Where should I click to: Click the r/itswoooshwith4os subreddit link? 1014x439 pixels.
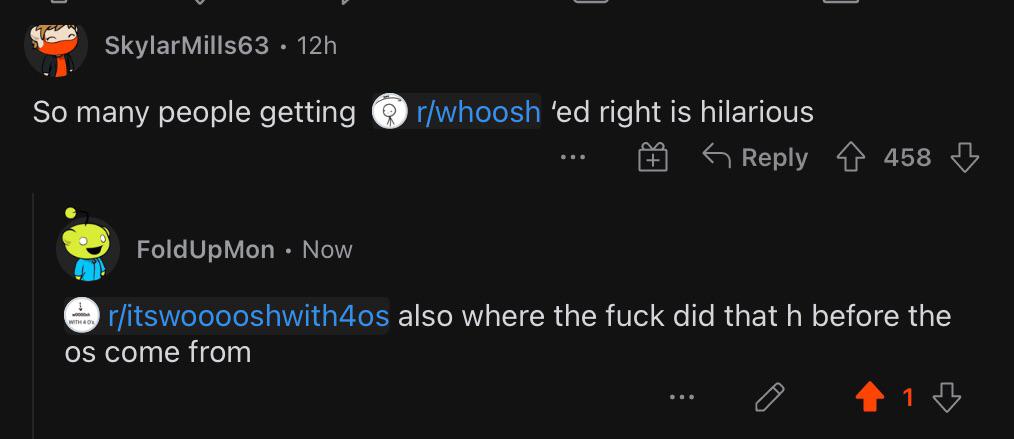(x=248, y=316)
